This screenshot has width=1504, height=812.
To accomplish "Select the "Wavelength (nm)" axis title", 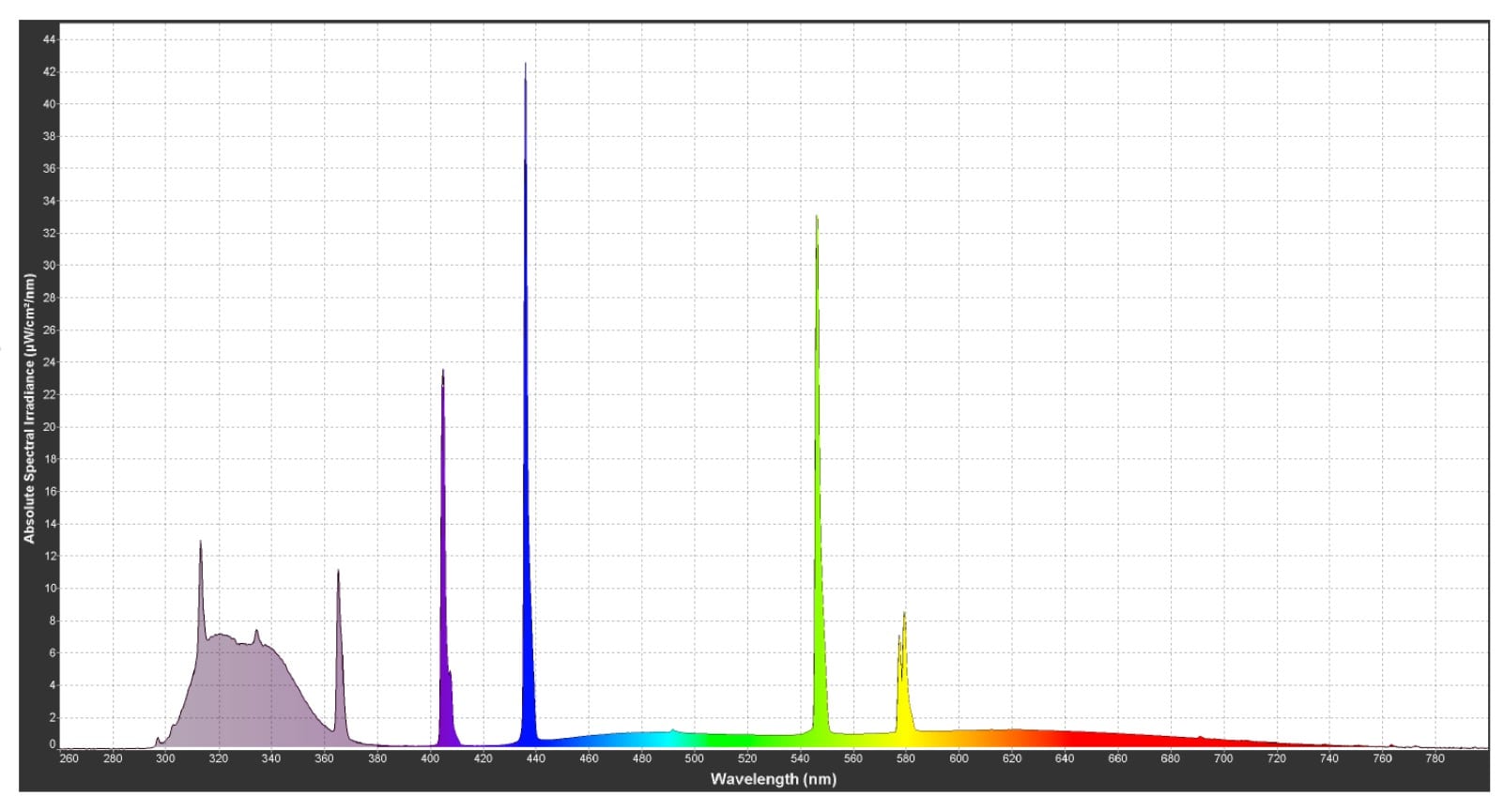I will (x=773, y=779).
